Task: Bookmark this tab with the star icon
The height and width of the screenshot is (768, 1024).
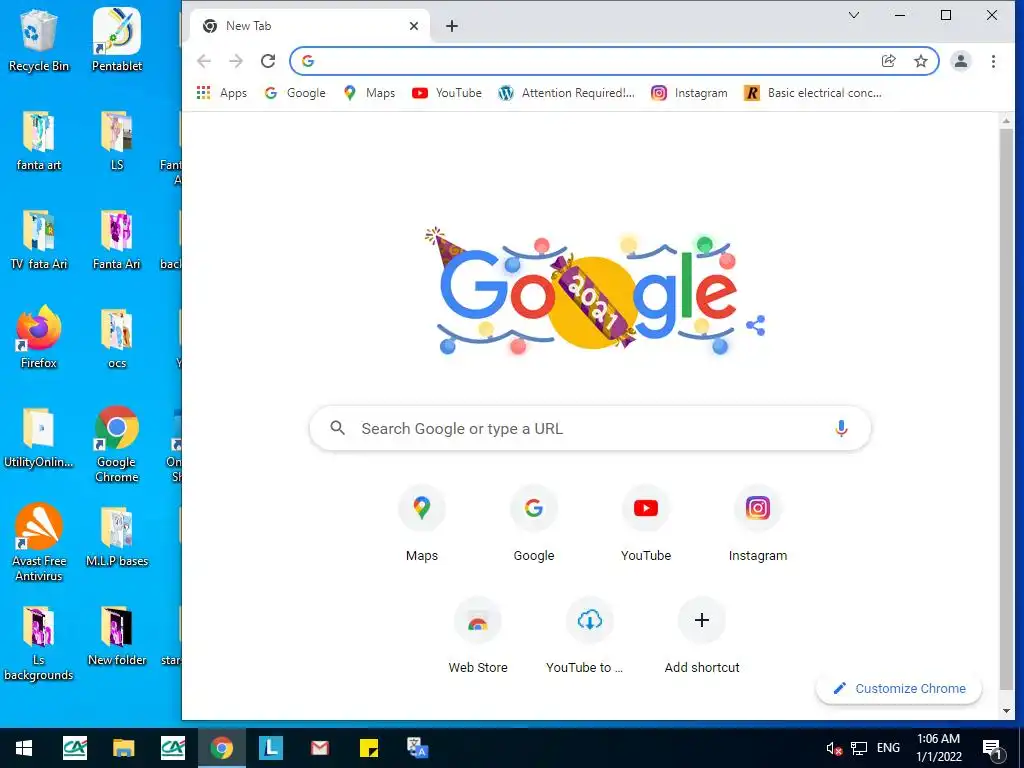Action: pyautogui.click(x=921, y=61)
